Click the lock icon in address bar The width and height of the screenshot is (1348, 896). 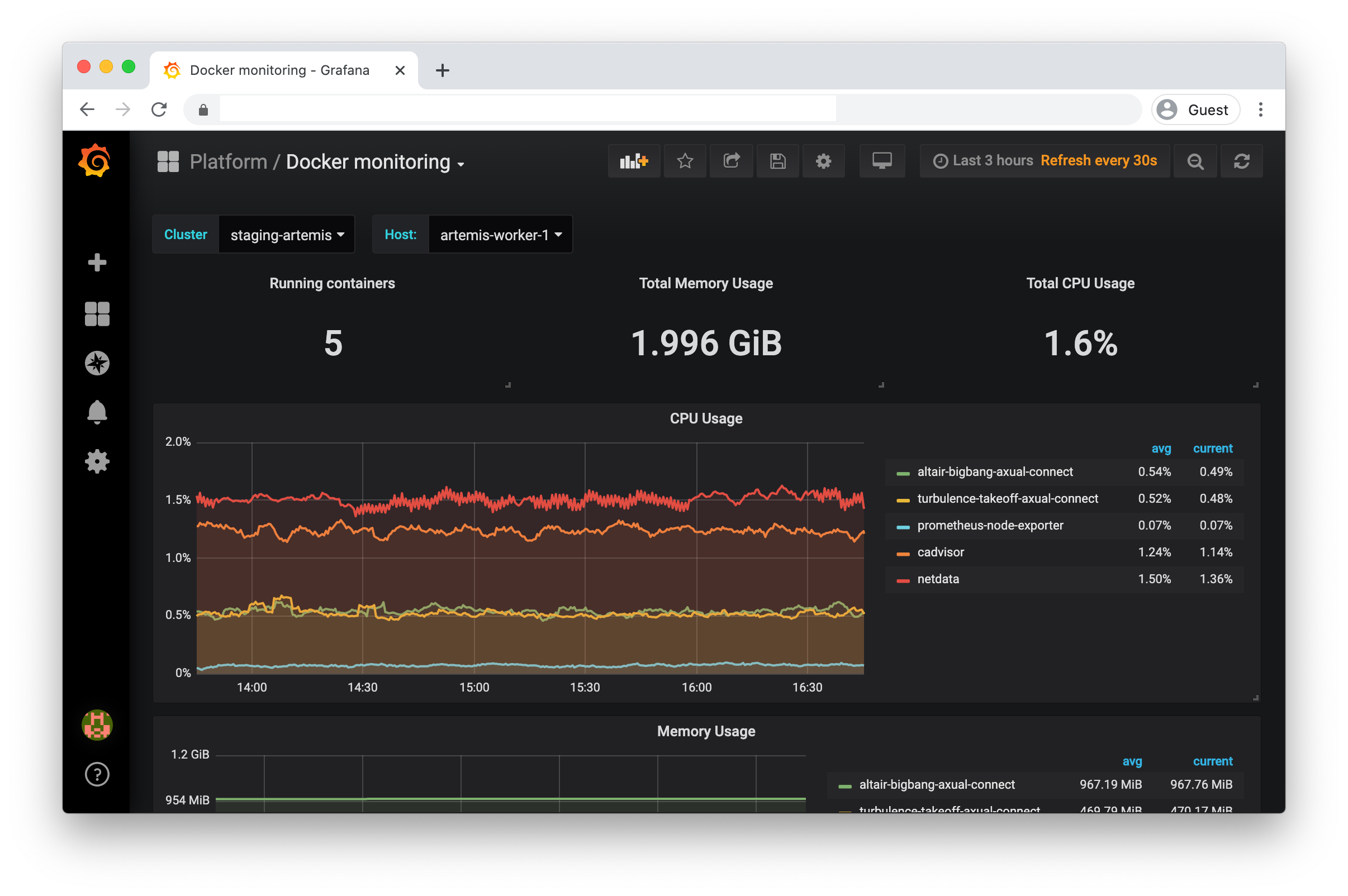click(203, 109)
